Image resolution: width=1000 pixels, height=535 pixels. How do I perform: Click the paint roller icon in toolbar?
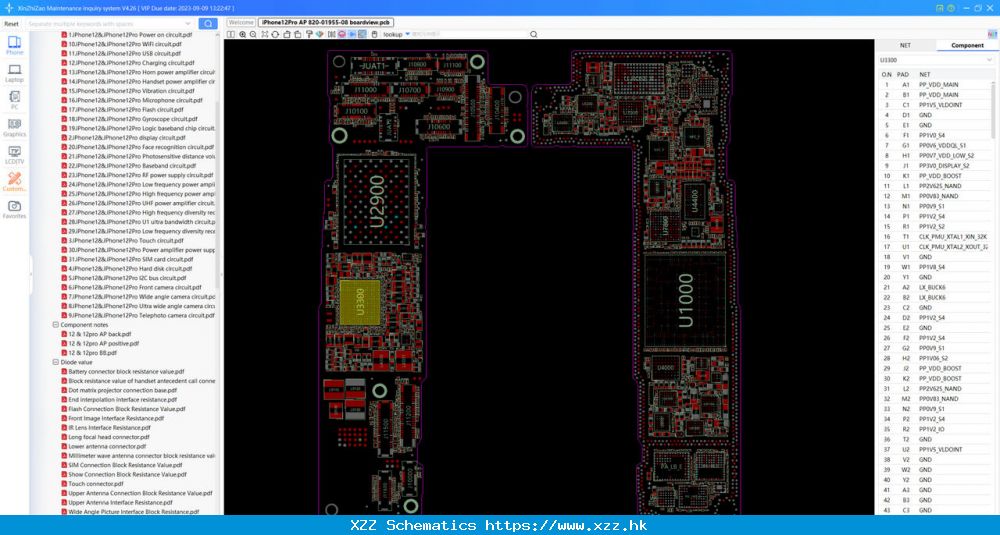309,34
